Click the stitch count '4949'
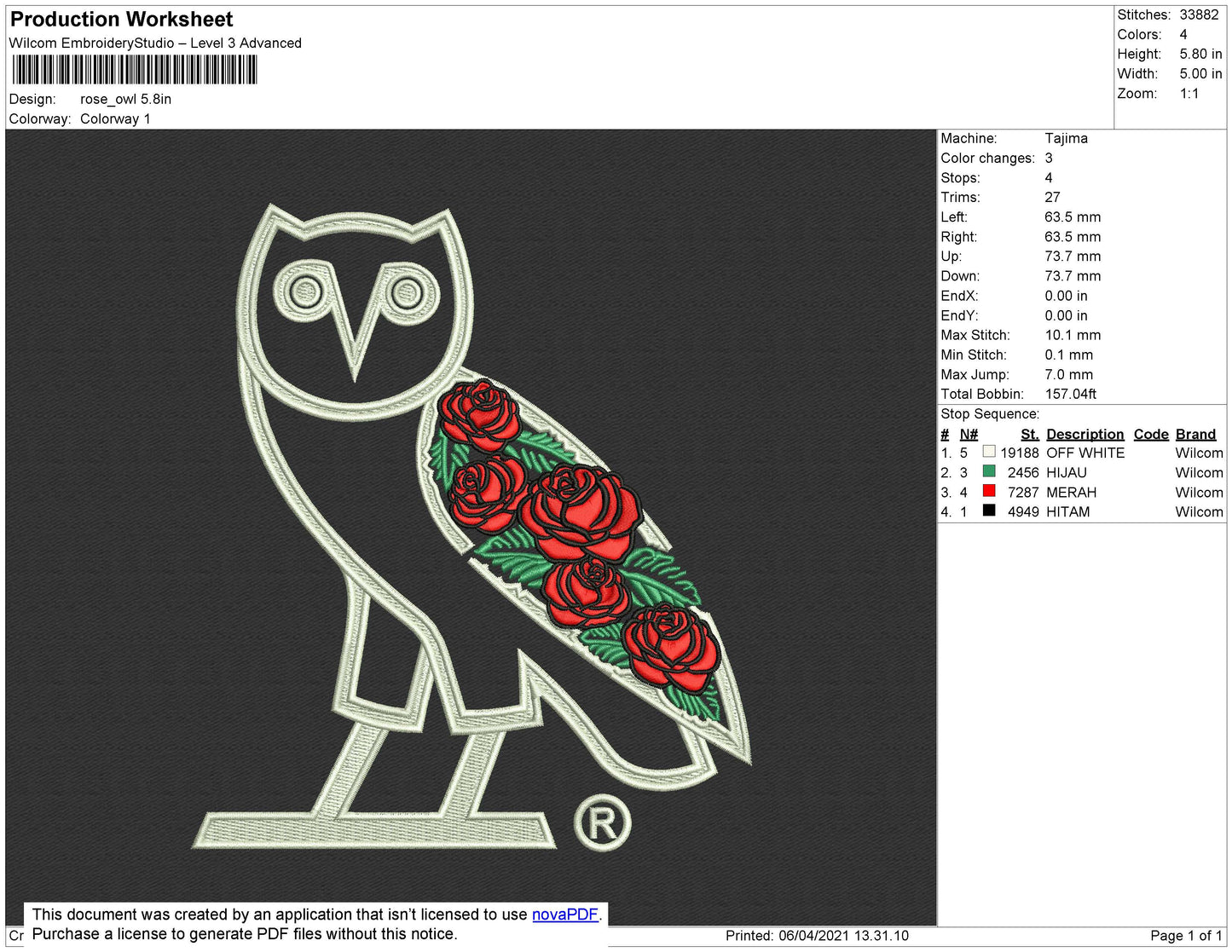 click(x=1023, y=512)
